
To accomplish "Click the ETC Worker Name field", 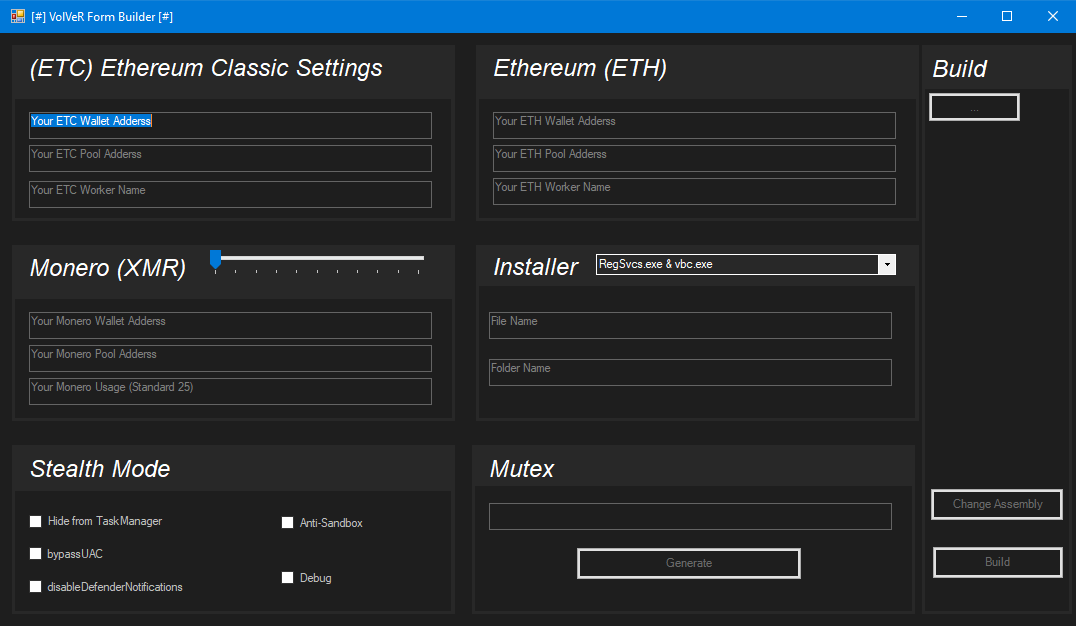I will click(231, 194).
